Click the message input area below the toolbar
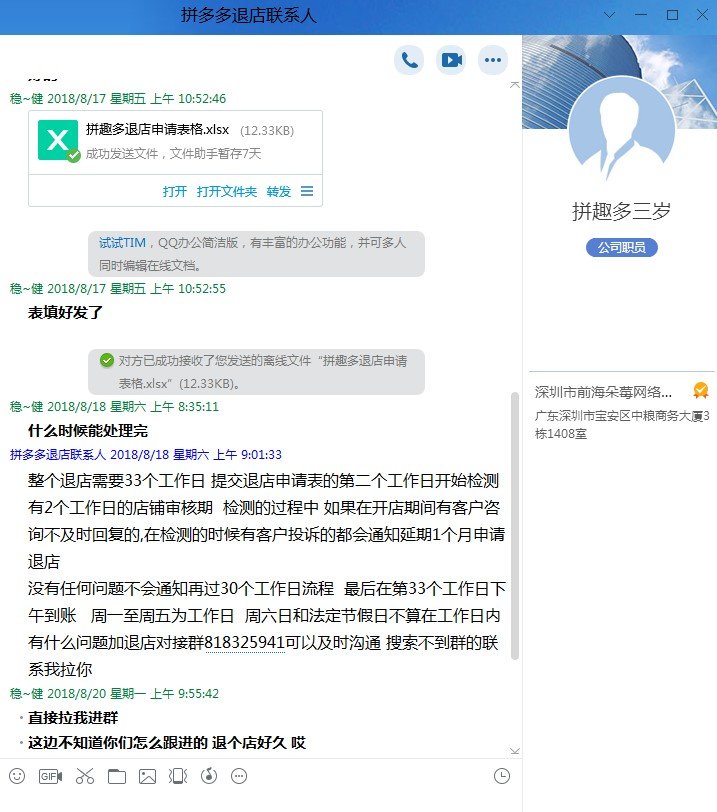Screen dimensions: 717x812 point(261,802)
